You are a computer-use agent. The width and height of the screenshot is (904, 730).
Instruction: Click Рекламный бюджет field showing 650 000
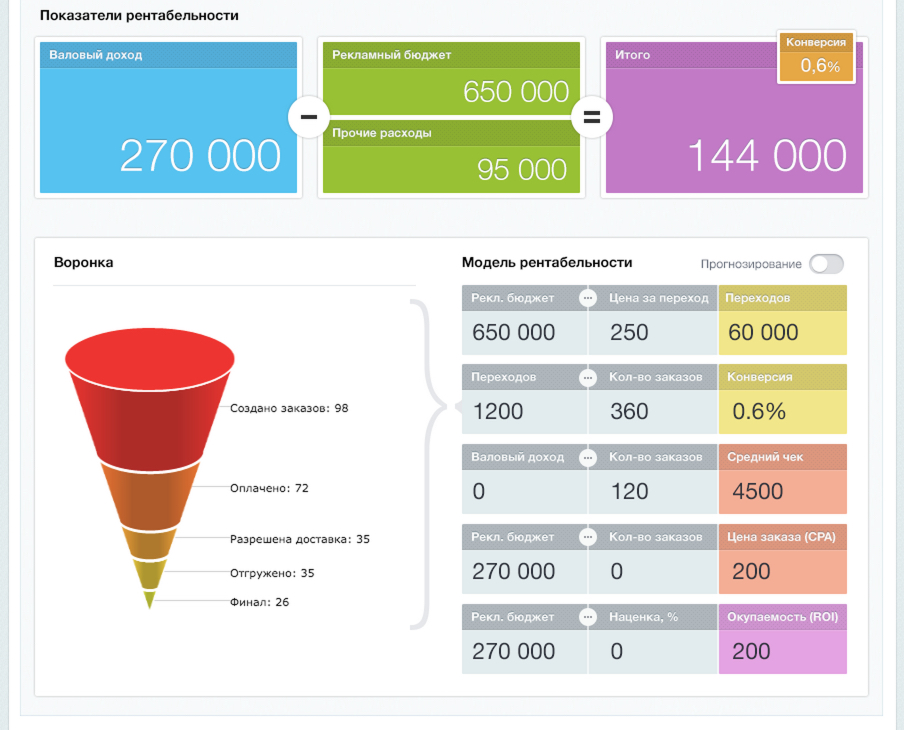point(450,92)
